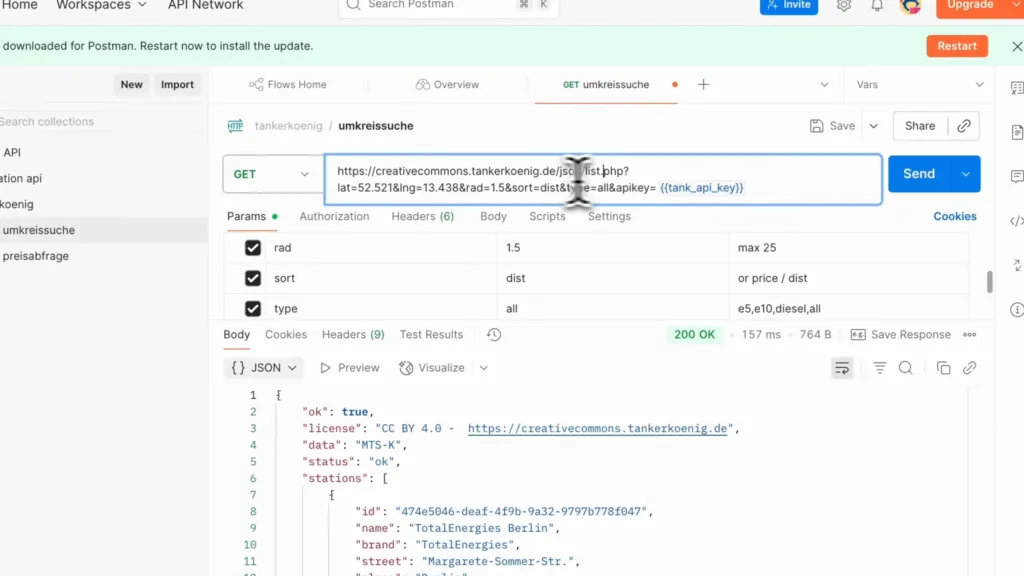Expand the Visualize options chevron

(x=483, y=368)
